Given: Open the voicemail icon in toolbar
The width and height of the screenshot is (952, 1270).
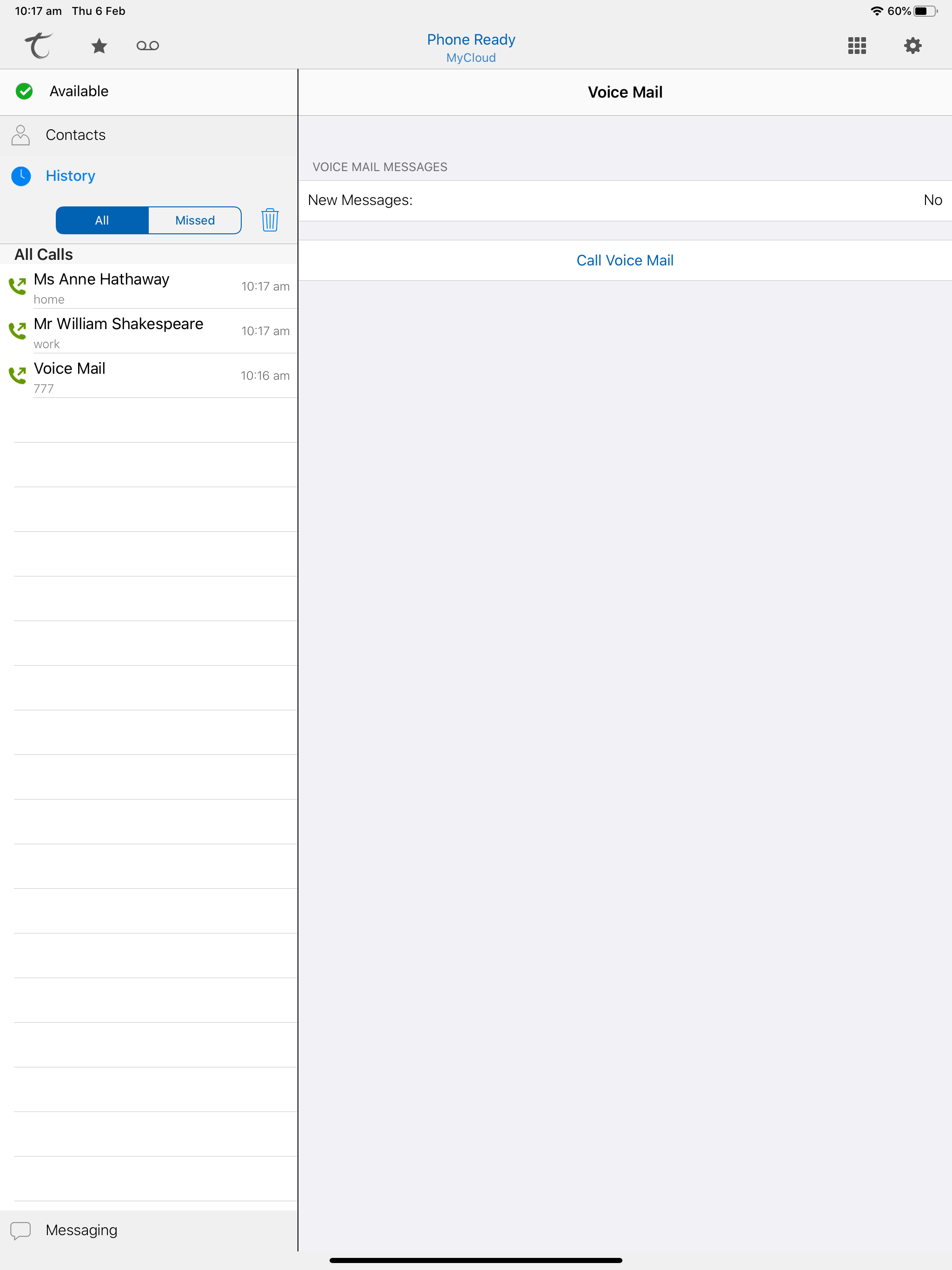Looking at the screenshot, I should pos(147,46).
